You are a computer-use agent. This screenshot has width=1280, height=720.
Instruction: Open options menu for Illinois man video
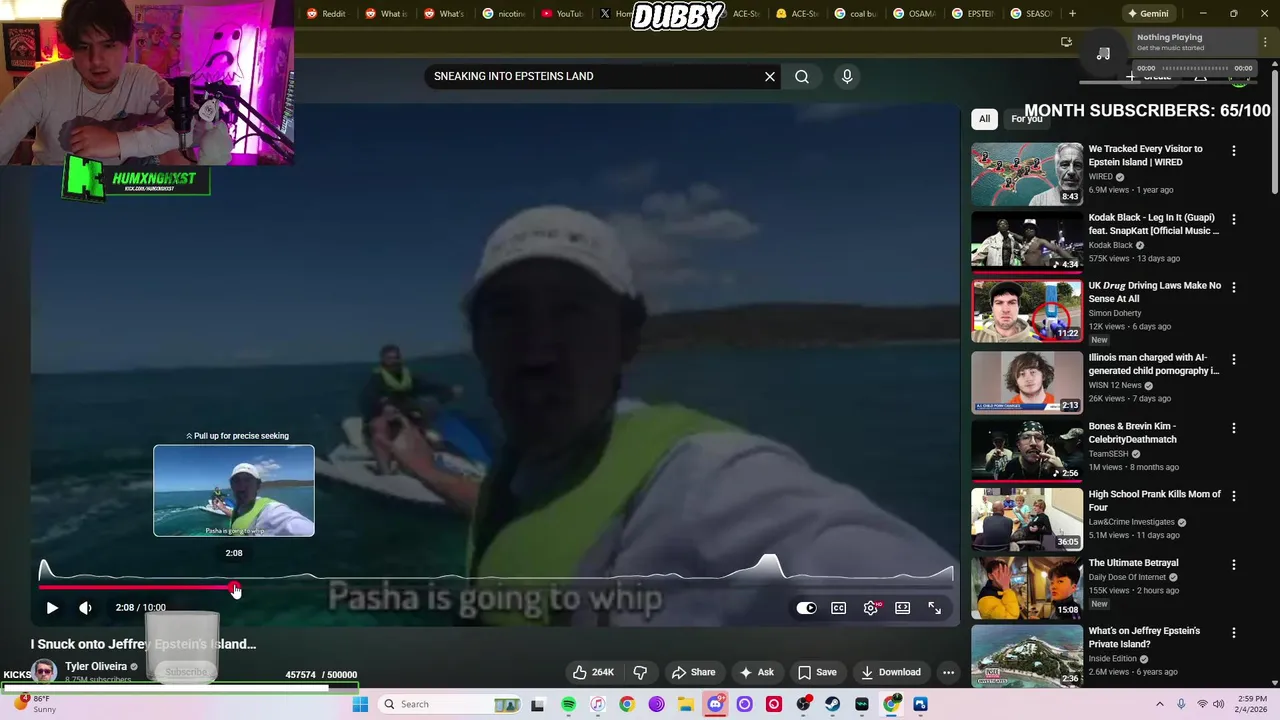(1233, 359)
